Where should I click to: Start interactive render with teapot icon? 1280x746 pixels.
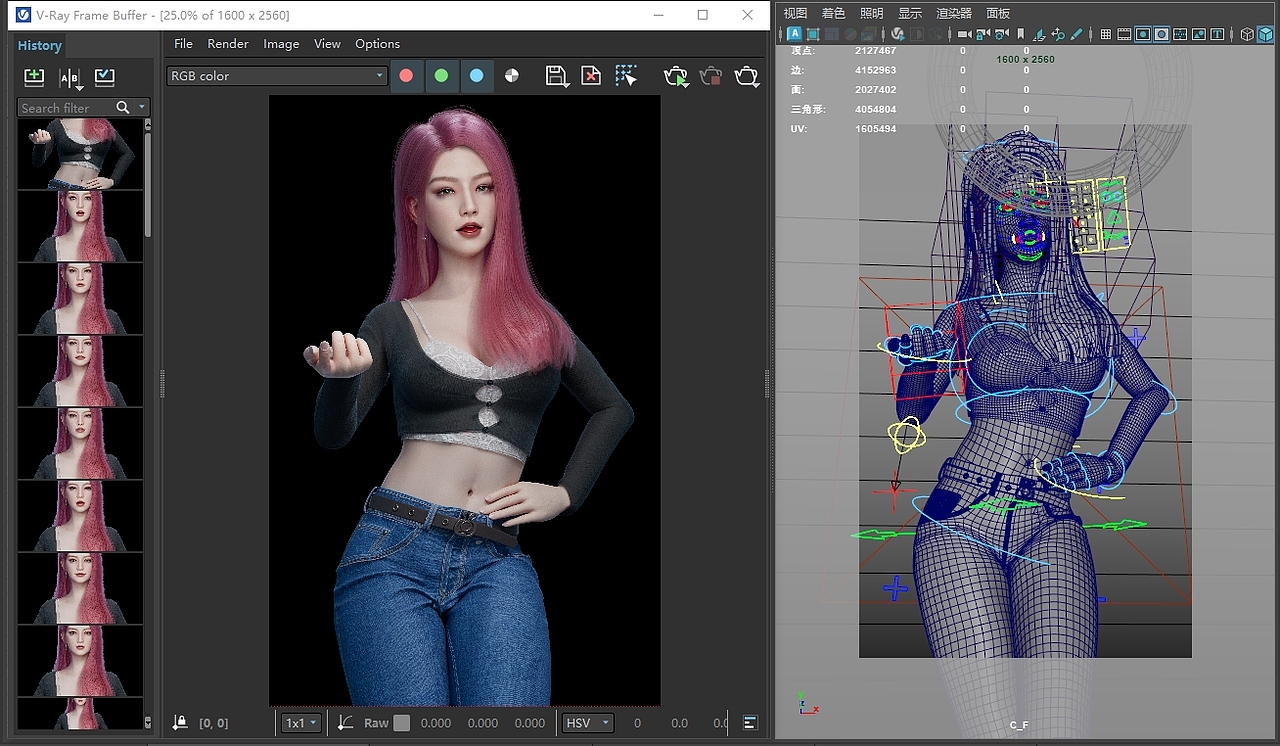(676, 76)
